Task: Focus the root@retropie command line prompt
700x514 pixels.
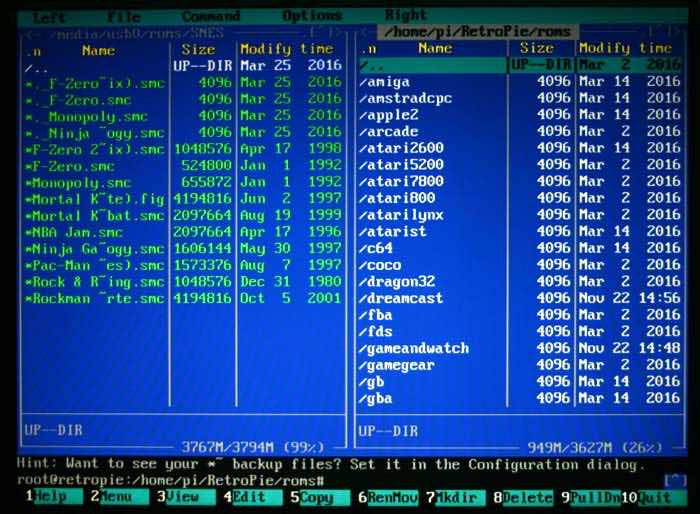Action: 170,481
